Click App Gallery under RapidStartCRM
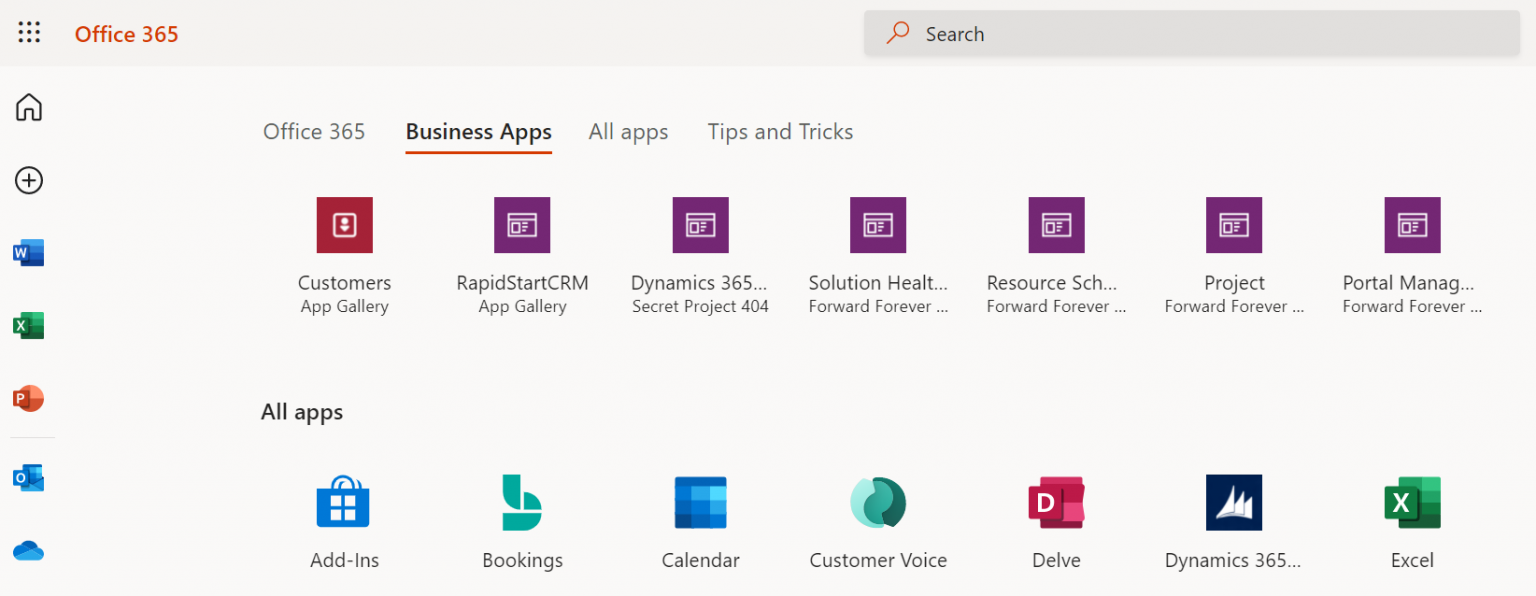Viewport: 1536px width, 596px height. (522, 307)
